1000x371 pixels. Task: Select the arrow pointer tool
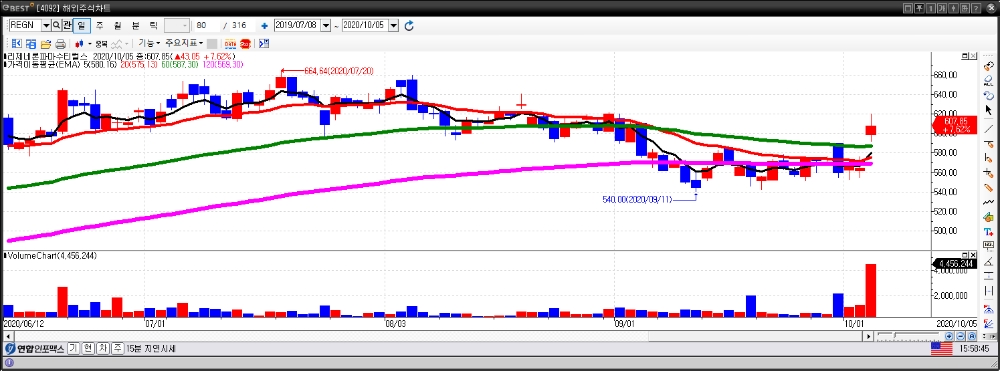click(989, 110)
